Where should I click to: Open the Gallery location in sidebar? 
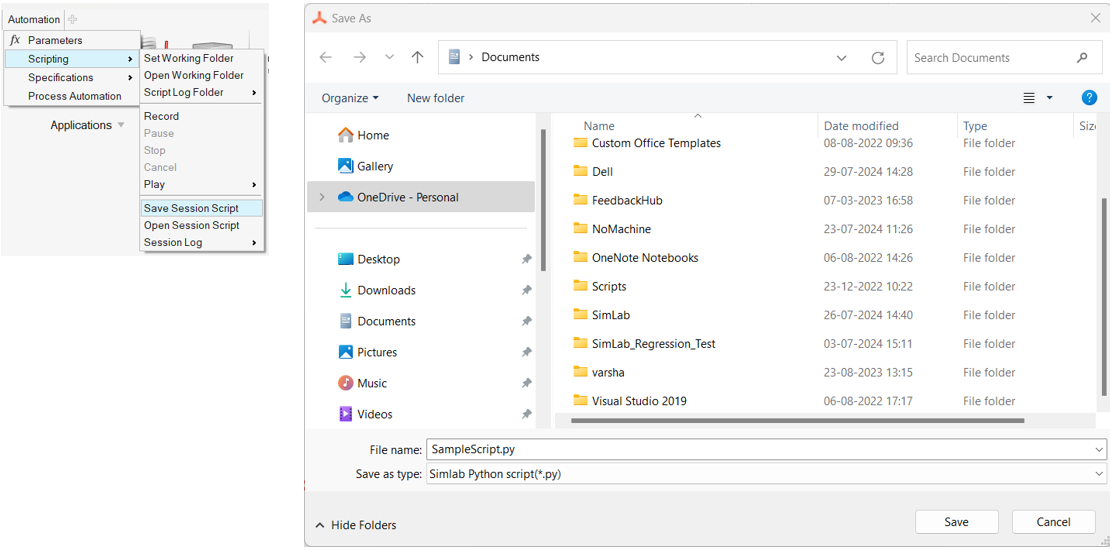tap(375, 166)
